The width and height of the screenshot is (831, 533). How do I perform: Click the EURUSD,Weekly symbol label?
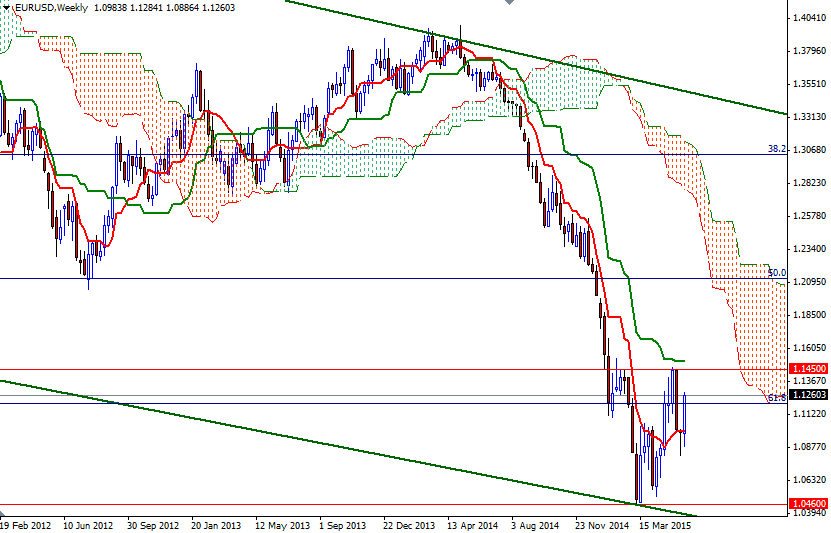pyautogui.click(x=50, y=7)
